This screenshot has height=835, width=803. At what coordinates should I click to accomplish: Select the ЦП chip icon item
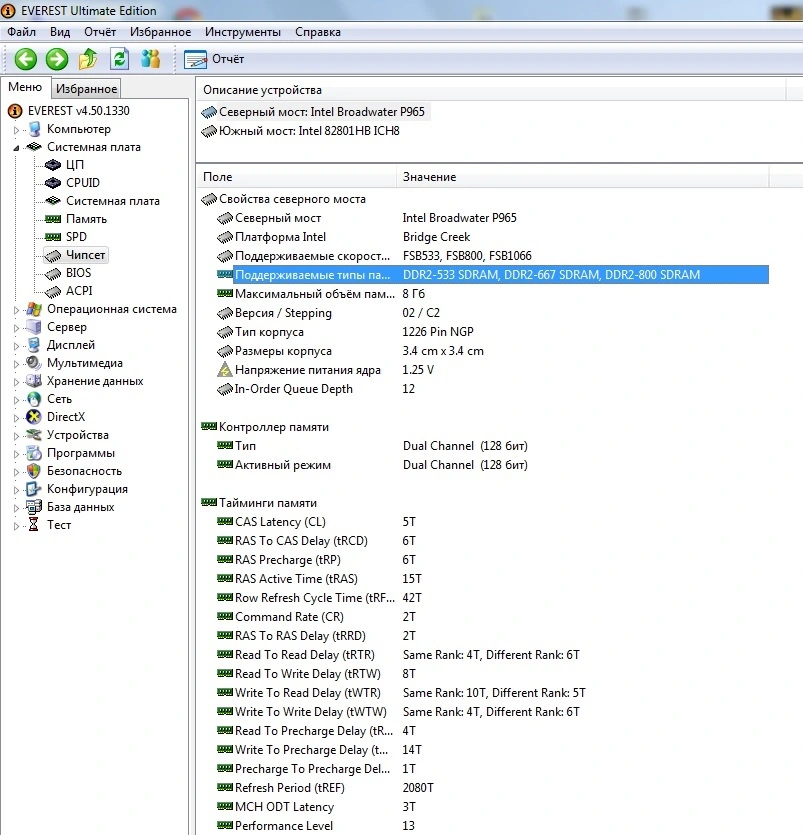(53, 165)
